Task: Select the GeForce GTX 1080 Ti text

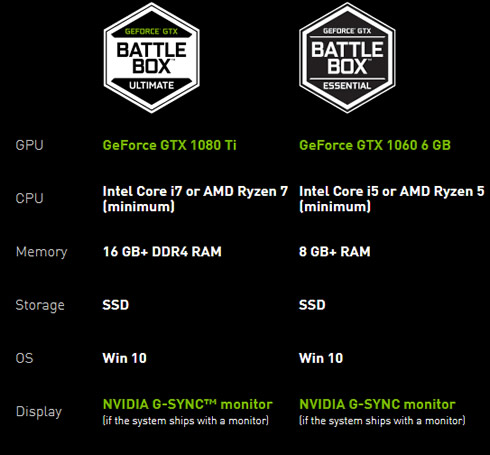Action: coord(170,145)
